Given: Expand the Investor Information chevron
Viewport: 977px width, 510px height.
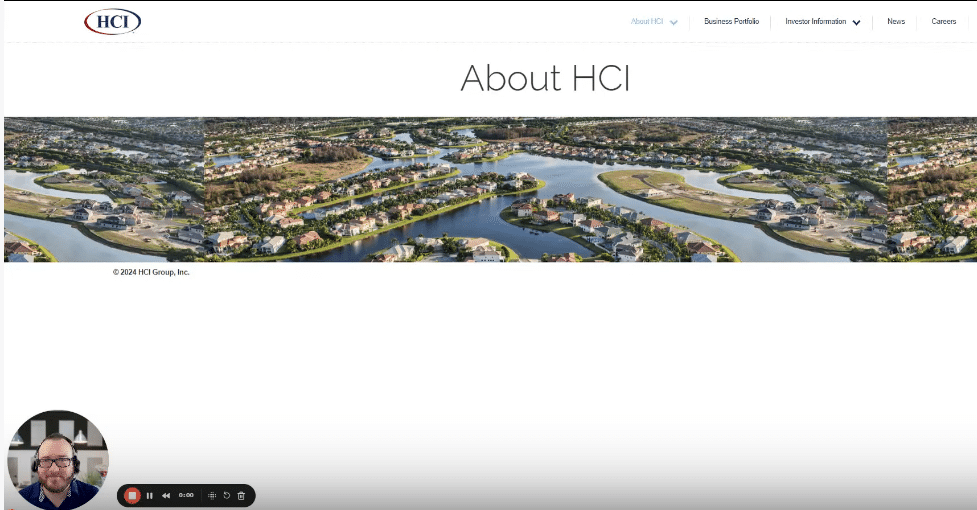Looking at the screenshot, I should click(x=857, y=22).
